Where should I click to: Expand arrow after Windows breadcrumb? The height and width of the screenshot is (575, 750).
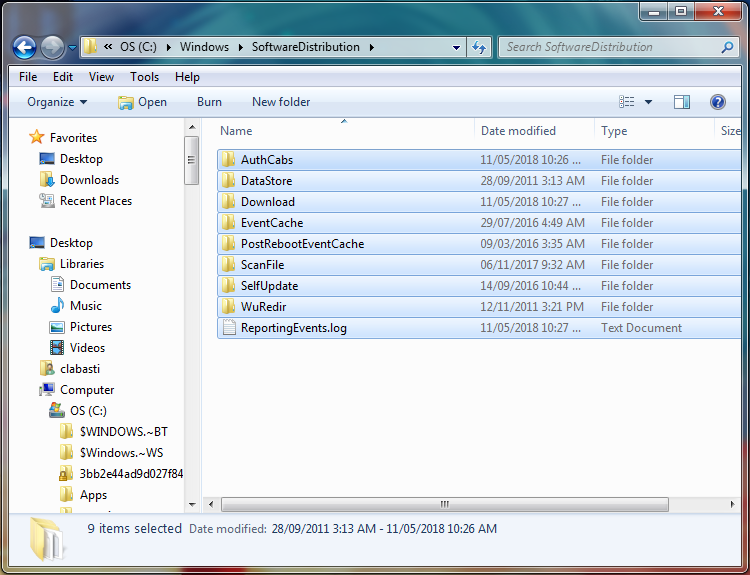click(241, 47)
